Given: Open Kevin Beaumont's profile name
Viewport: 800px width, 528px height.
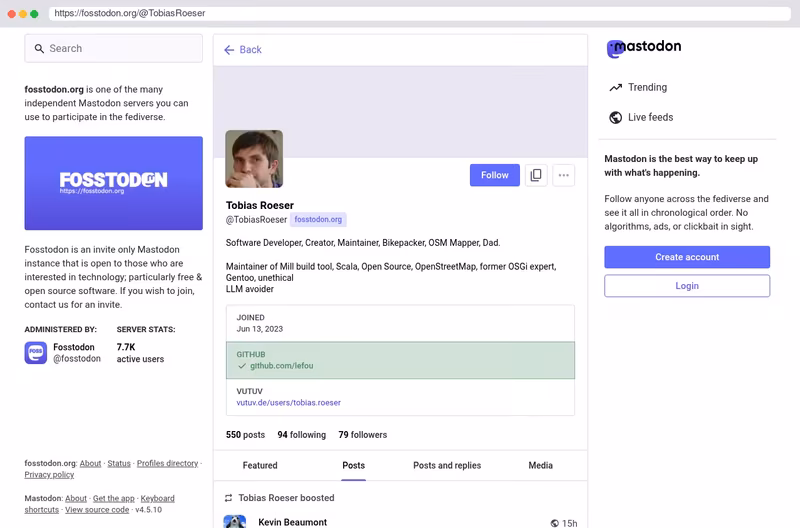Looking at the screenshot, I should coord(292,522).
